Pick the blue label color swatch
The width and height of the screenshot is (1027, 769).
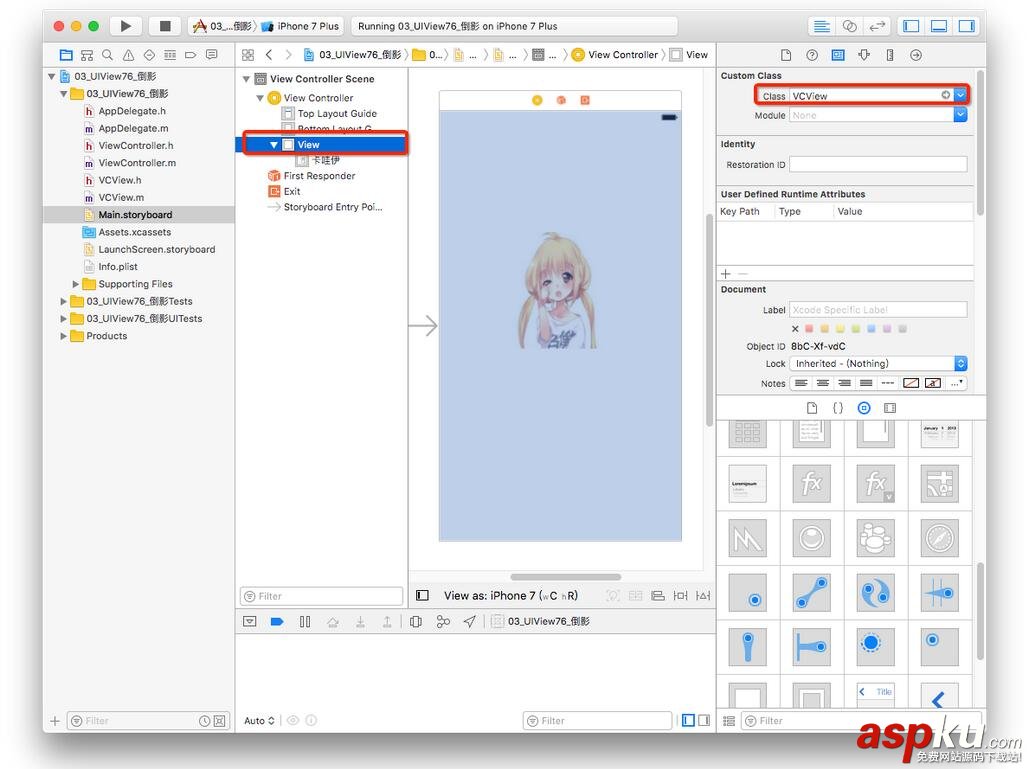pos(871,329)
